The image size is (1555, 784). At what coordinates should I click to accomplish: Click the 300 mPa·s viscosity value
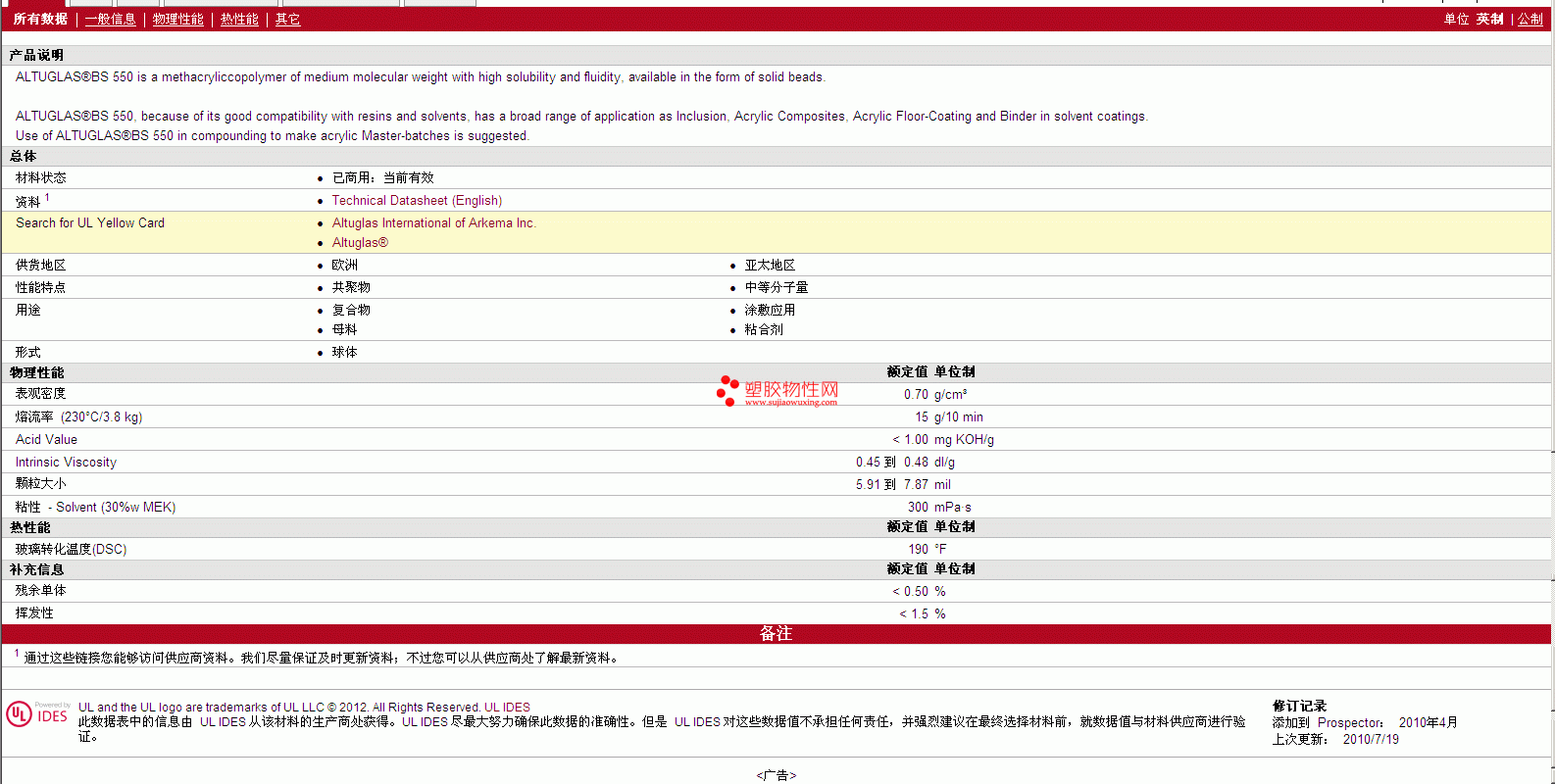(x=939, y=507)
